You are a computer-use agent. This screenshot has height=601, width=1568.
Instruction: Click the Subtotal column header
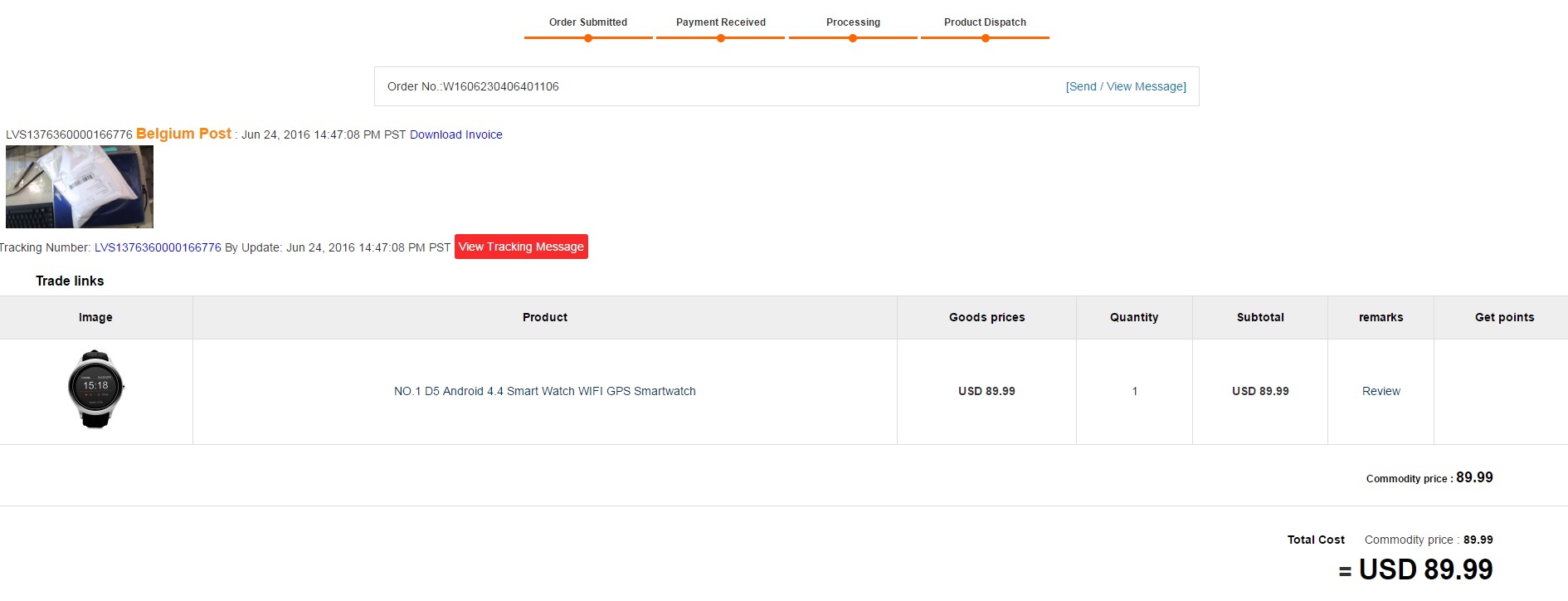pos(1260,317)
